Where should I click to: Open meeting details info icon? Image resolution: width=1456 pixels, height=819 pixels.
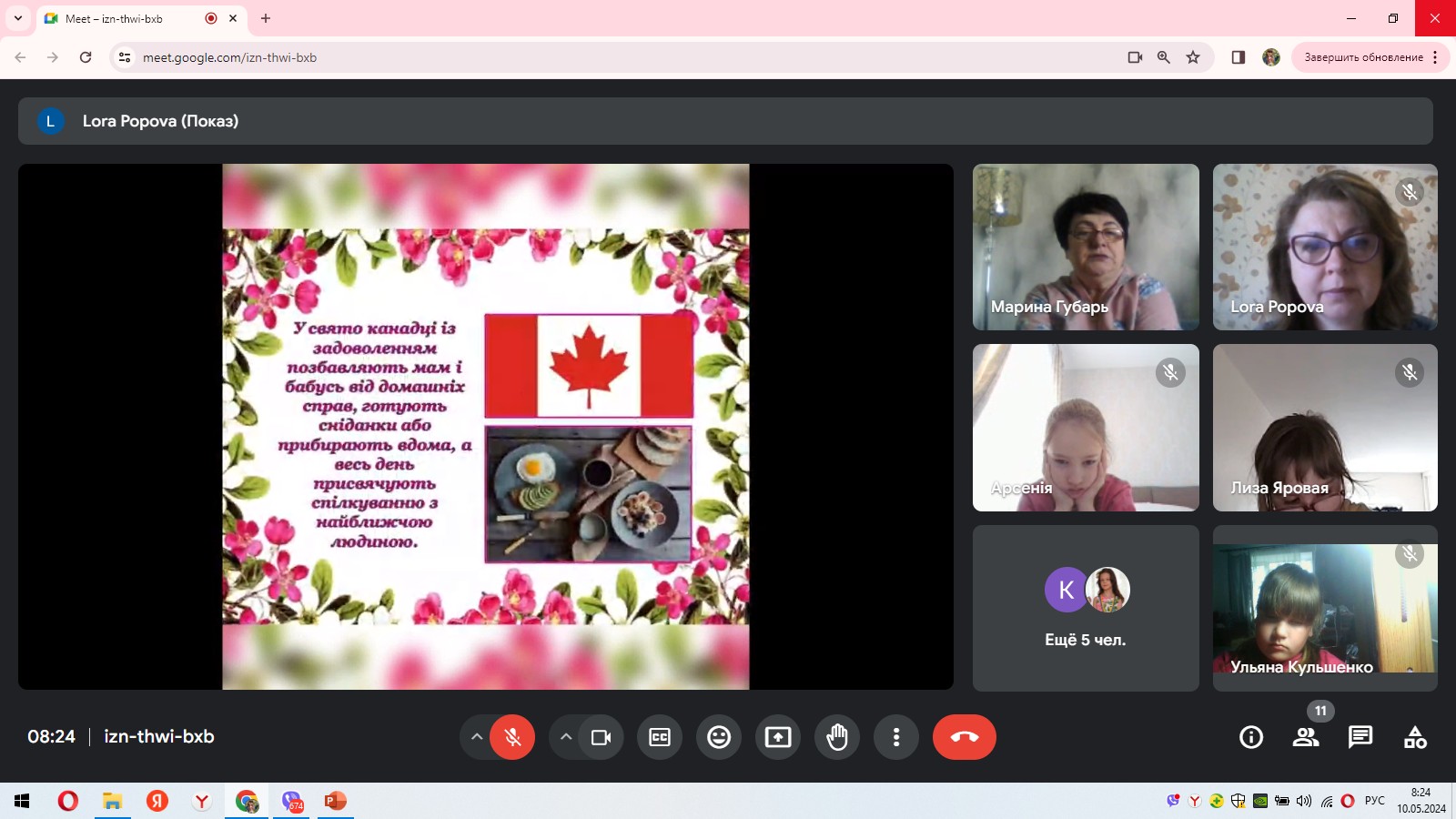tap(1251, 737)
